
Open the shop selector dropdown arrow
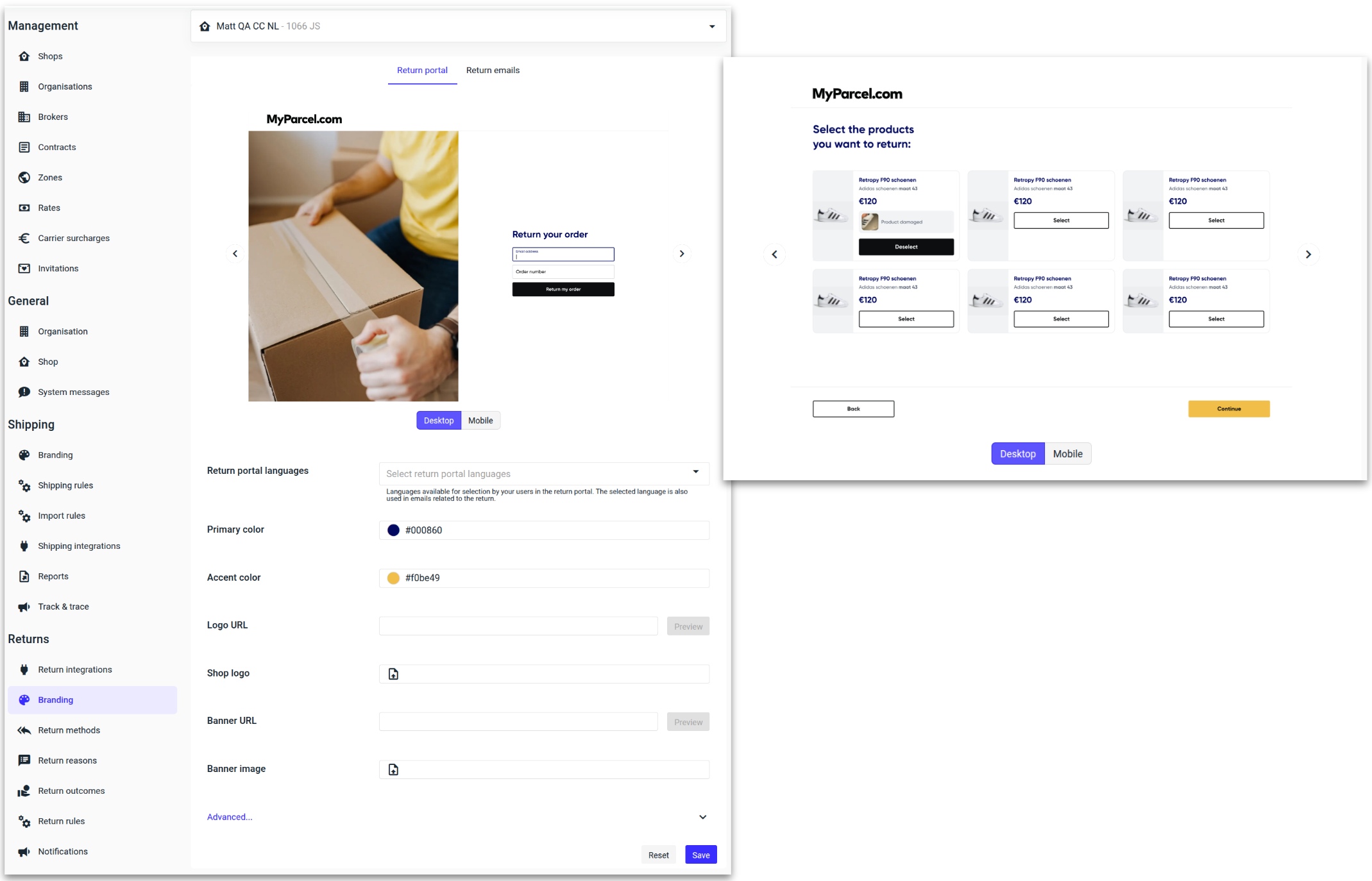coord(712,26)
